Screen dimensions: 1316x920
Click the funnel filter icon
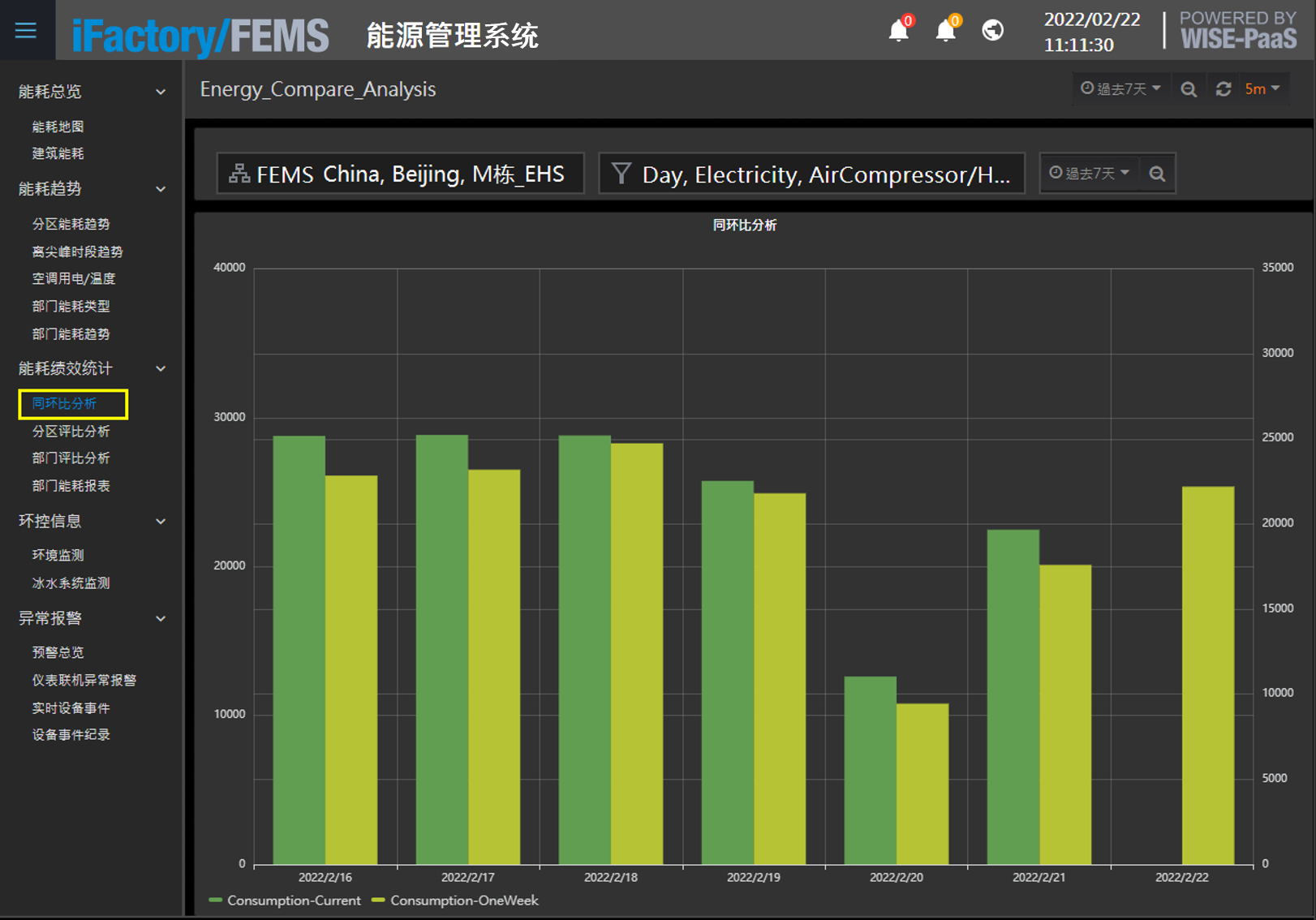621,174
